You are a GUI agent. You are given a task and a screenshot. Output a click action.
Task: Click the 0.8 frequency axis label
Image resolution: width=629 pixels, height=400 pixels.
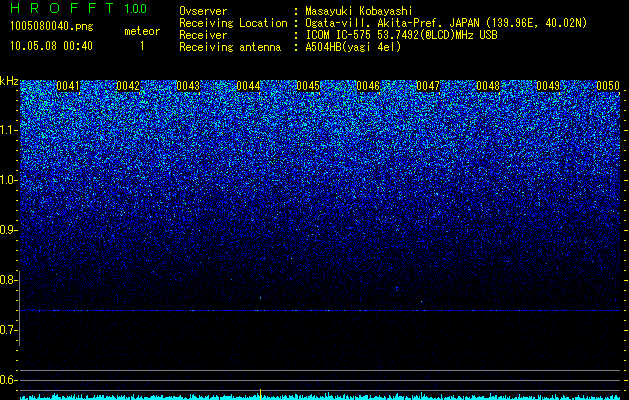coord(8,280)
